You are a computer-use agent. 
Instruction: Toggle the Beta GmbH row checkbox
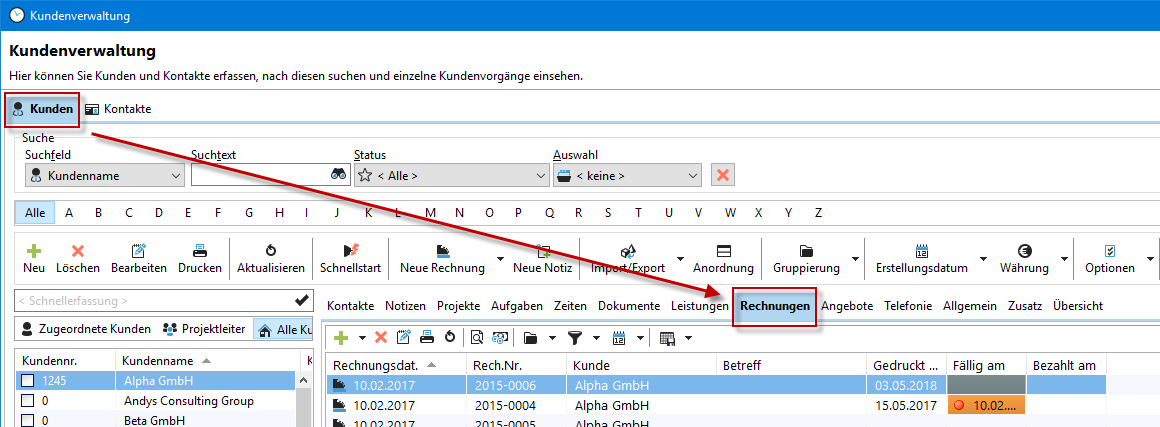tap(28, 420)
